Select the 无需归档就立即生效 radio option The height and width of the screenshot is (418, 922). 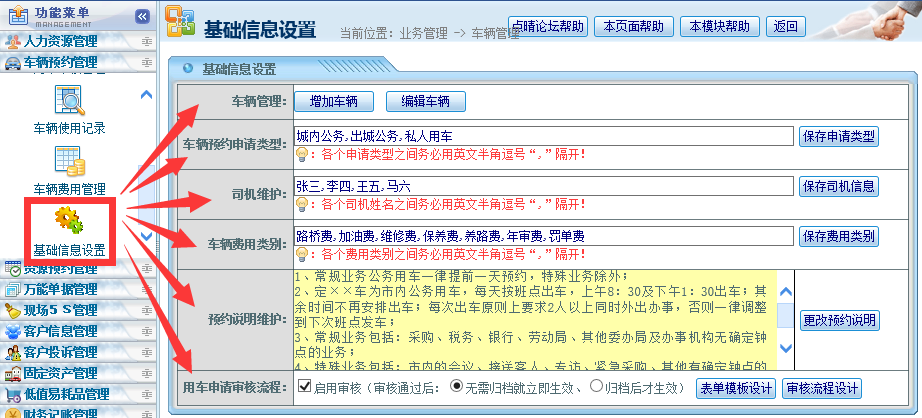[x=457, y=387]
